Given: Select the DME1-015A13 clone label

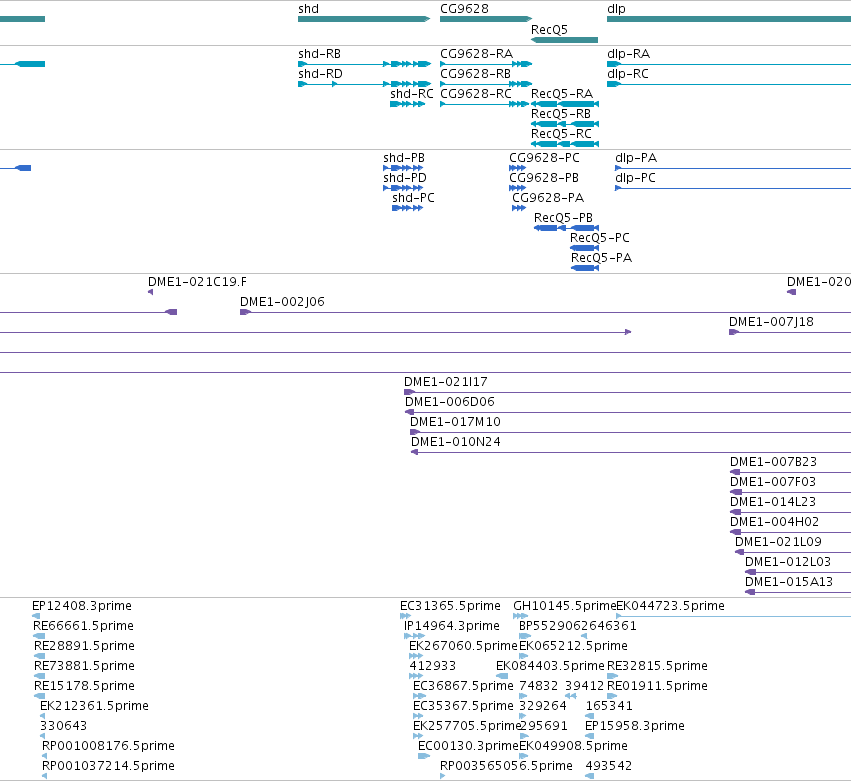Looking at the screenshot, I should [789, 582].
